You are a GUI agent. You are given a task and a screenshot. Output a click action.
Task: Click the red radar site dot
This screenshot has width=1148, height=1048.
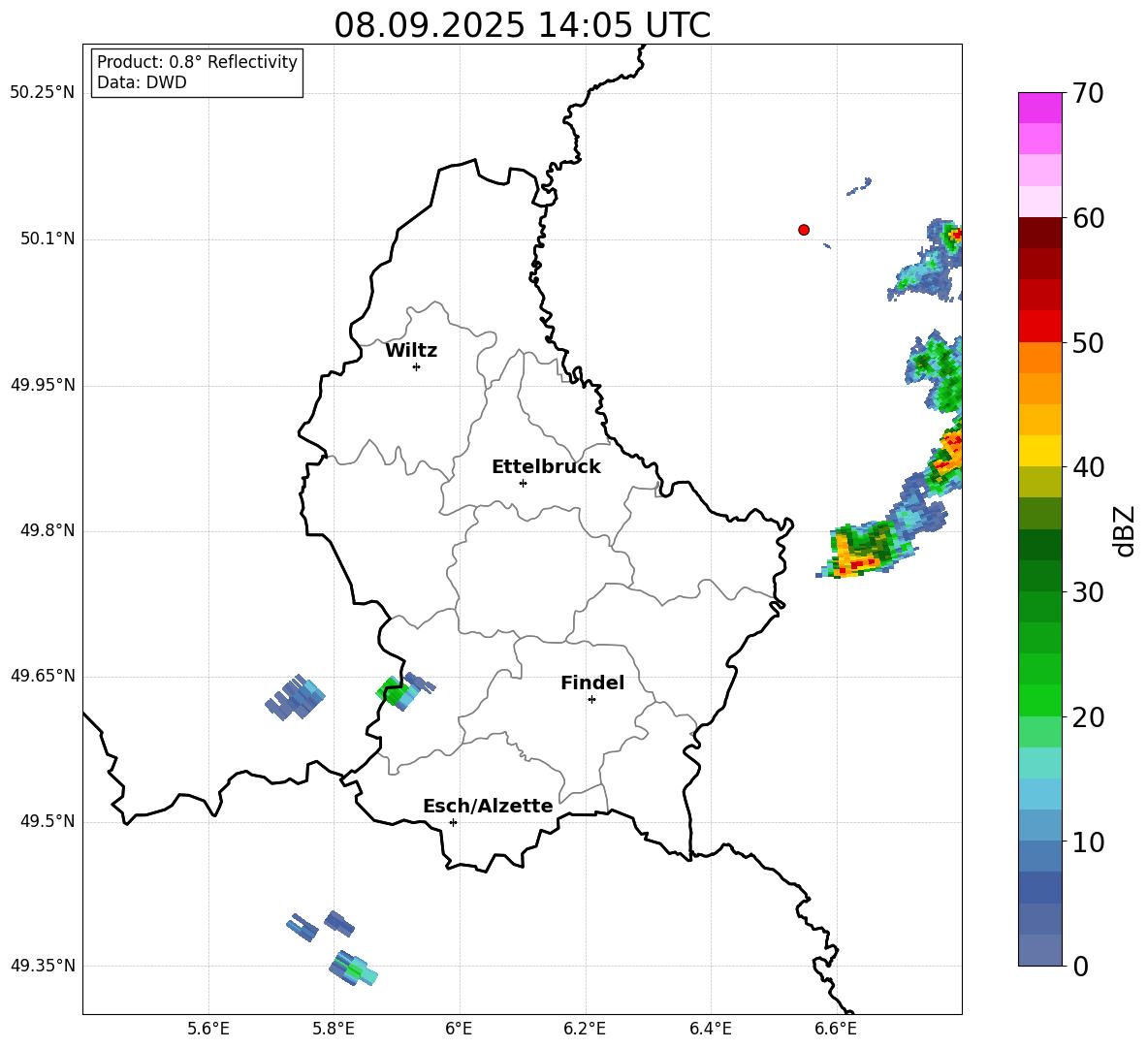click(x=804, y=230)
